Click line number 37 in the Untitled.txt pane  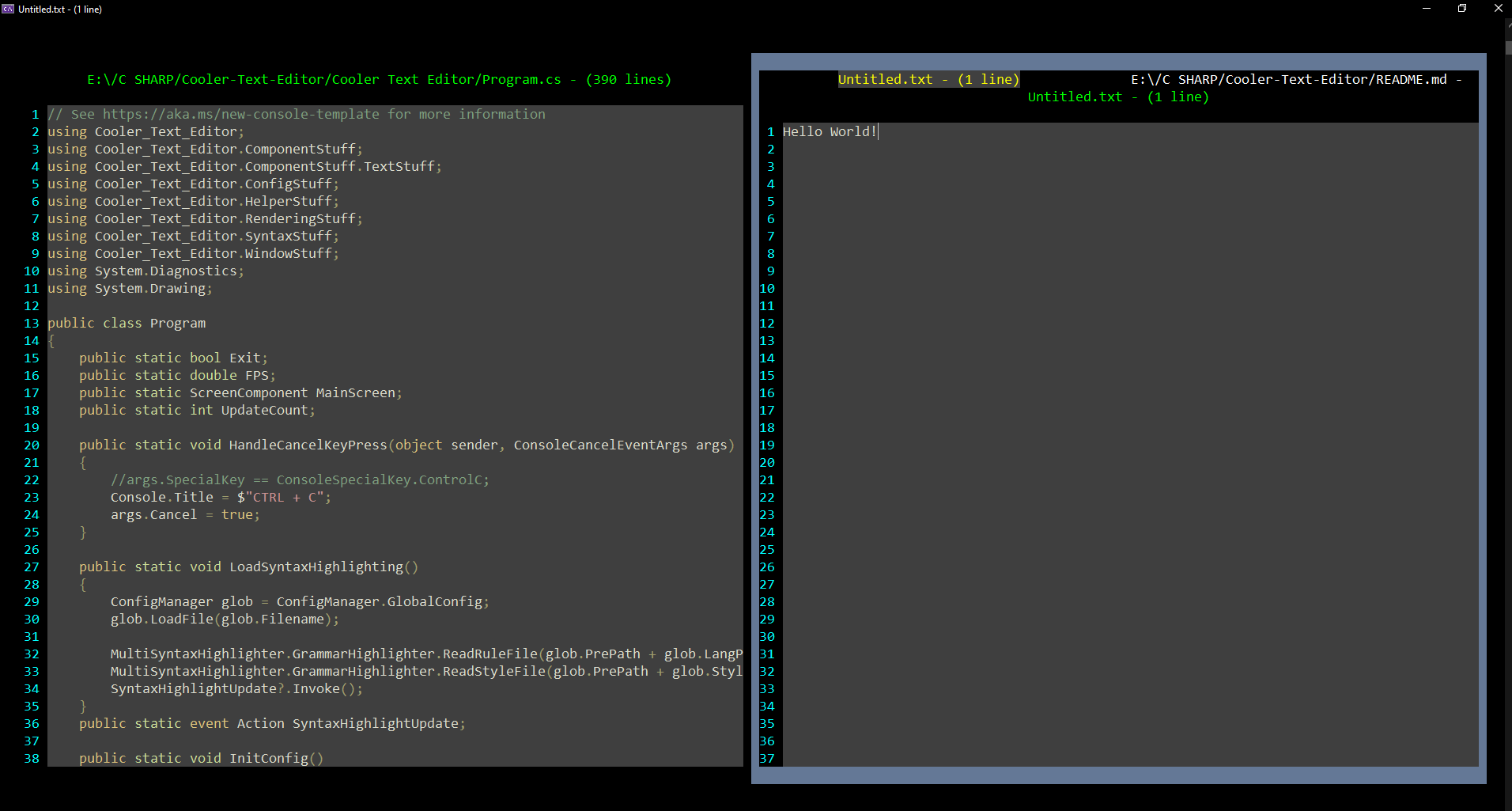(x=768, y=758)
